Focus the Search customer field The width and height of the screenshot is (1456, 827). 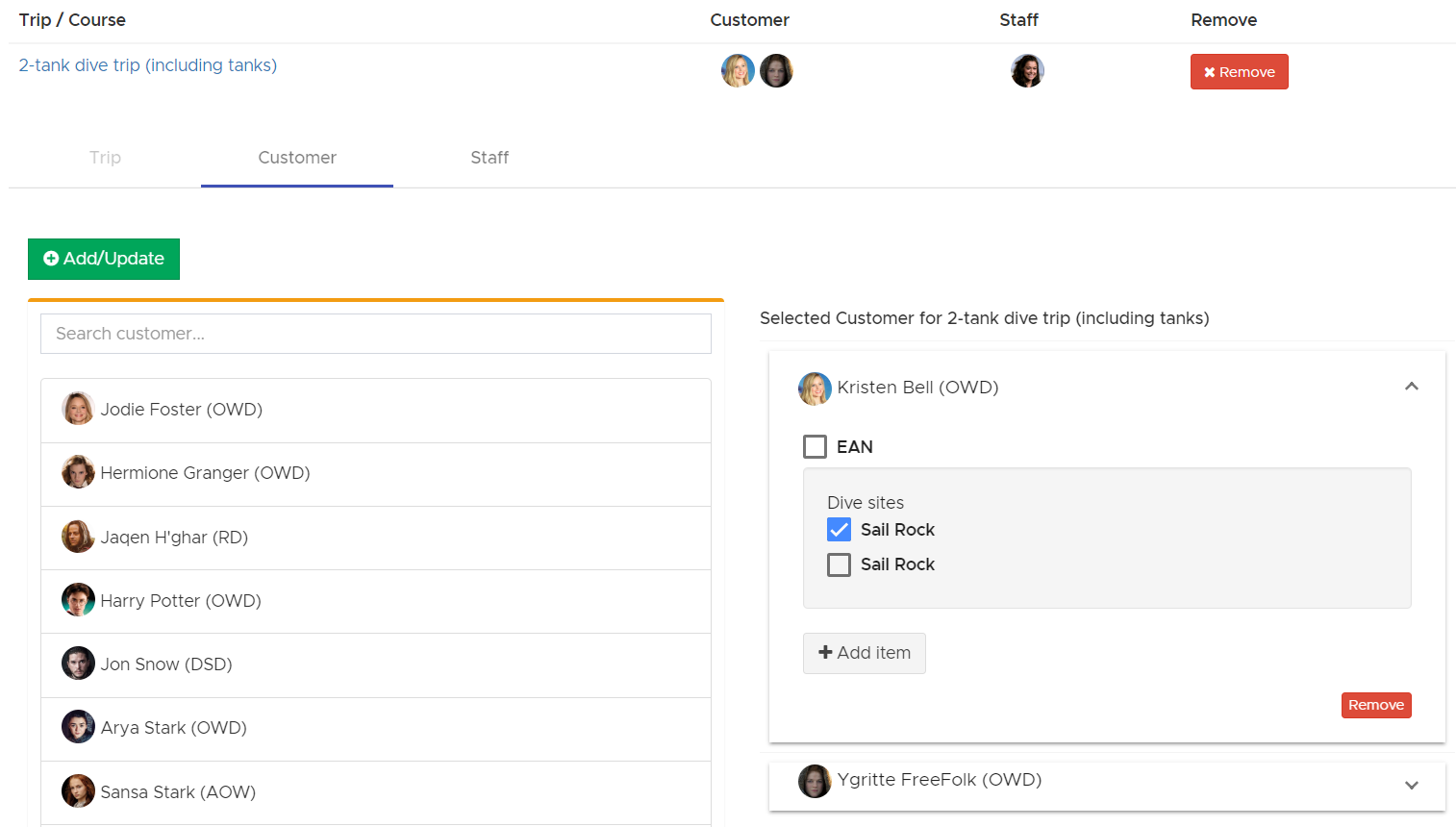[376, 334]
